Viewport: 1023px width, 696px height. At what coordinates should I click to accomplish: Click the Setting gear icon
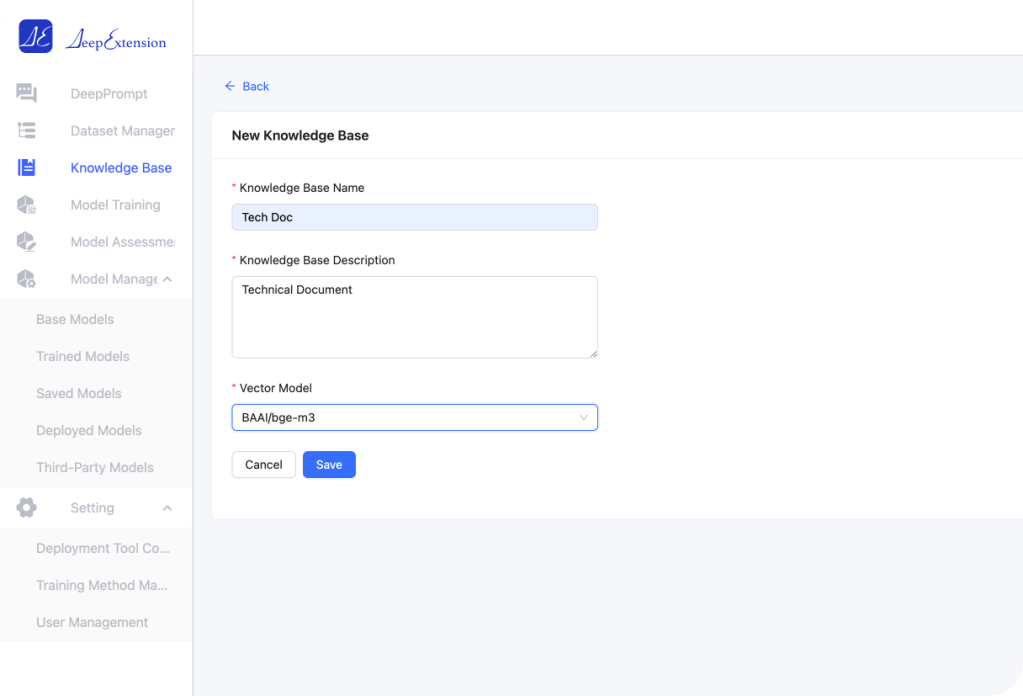27,508
